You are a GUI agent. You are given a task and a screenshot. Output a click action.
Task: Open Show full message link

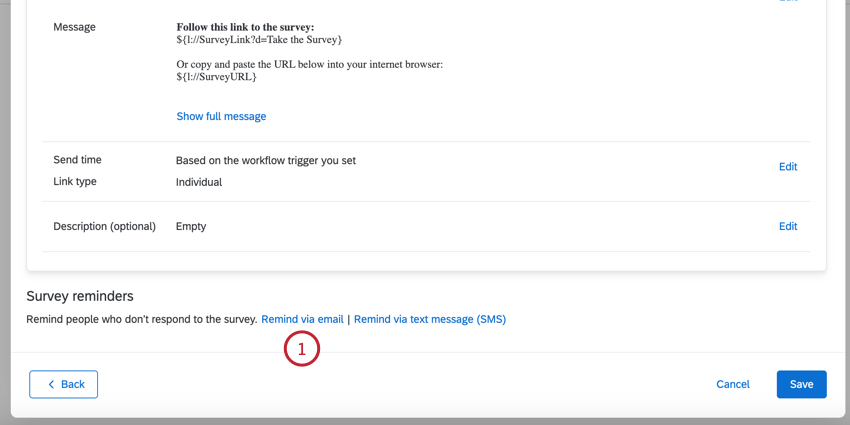221,116
